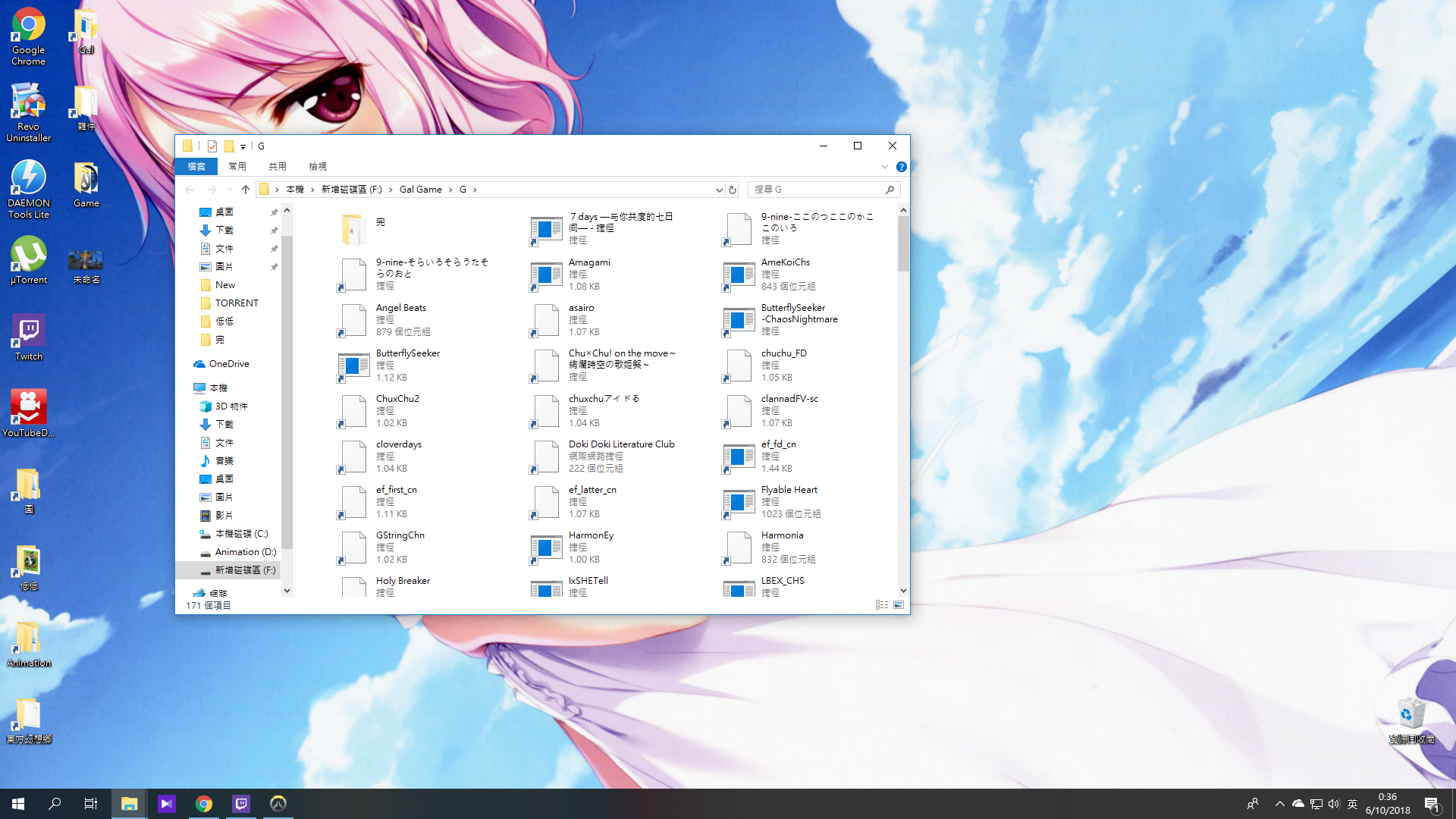Select Animation (D:) in the navigation pane

click(x=244, y=552)
